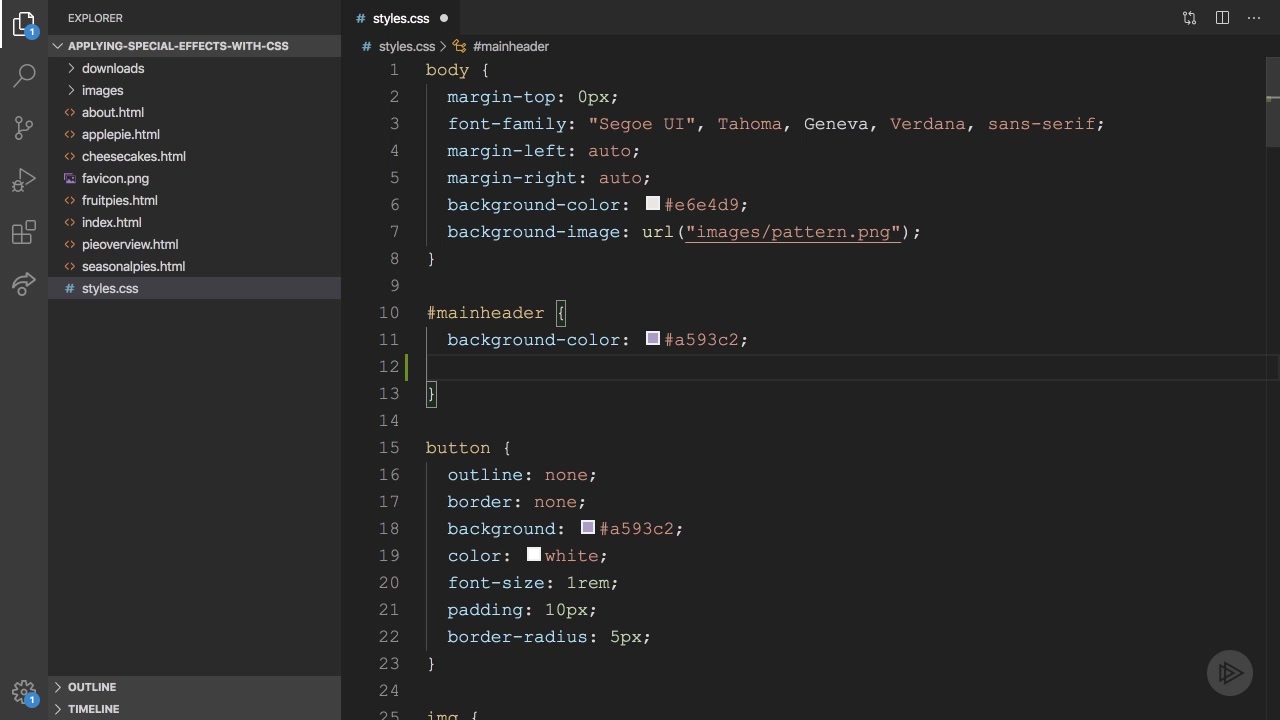Expand the TIMELINE section
The width and height of the screenshot is (1280, 720).
pyautogui.click(x=93, y=709)
